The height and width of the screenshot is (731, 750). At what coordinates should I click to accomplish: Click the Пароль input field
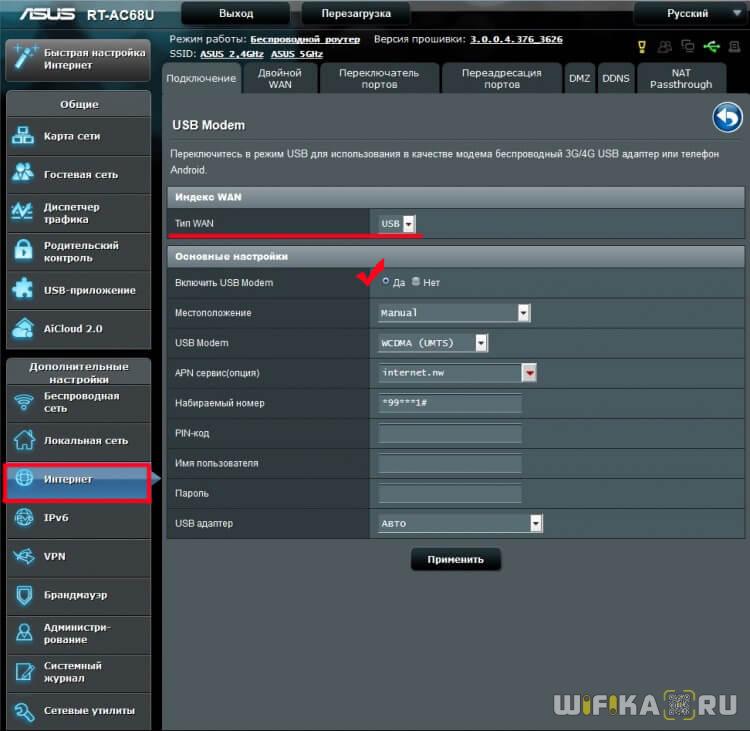[450, 493]
